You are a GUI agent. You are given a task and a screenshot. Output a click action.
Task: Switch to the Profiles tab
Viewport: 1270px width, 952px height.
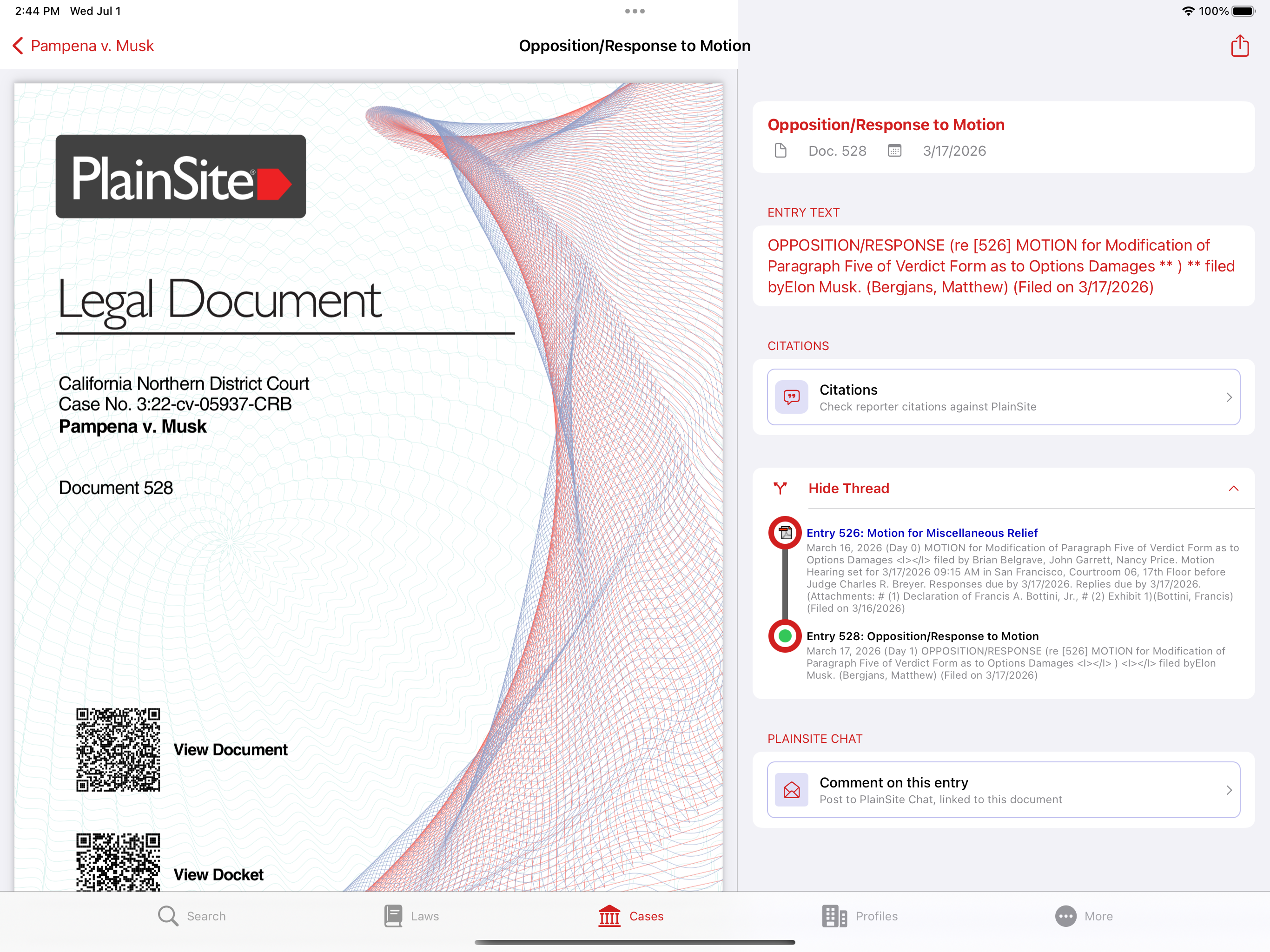click(x=860, y=916)
